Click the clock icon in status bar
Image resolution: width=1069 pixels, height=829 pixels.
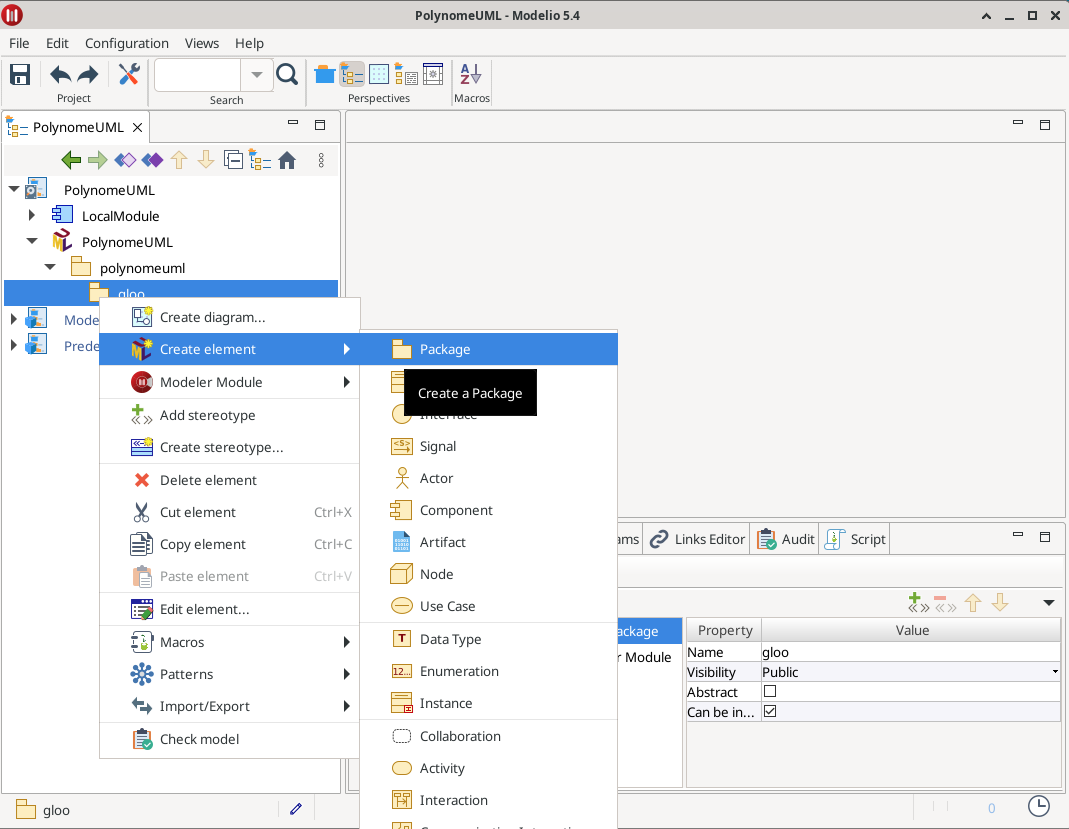[1038, 806]
